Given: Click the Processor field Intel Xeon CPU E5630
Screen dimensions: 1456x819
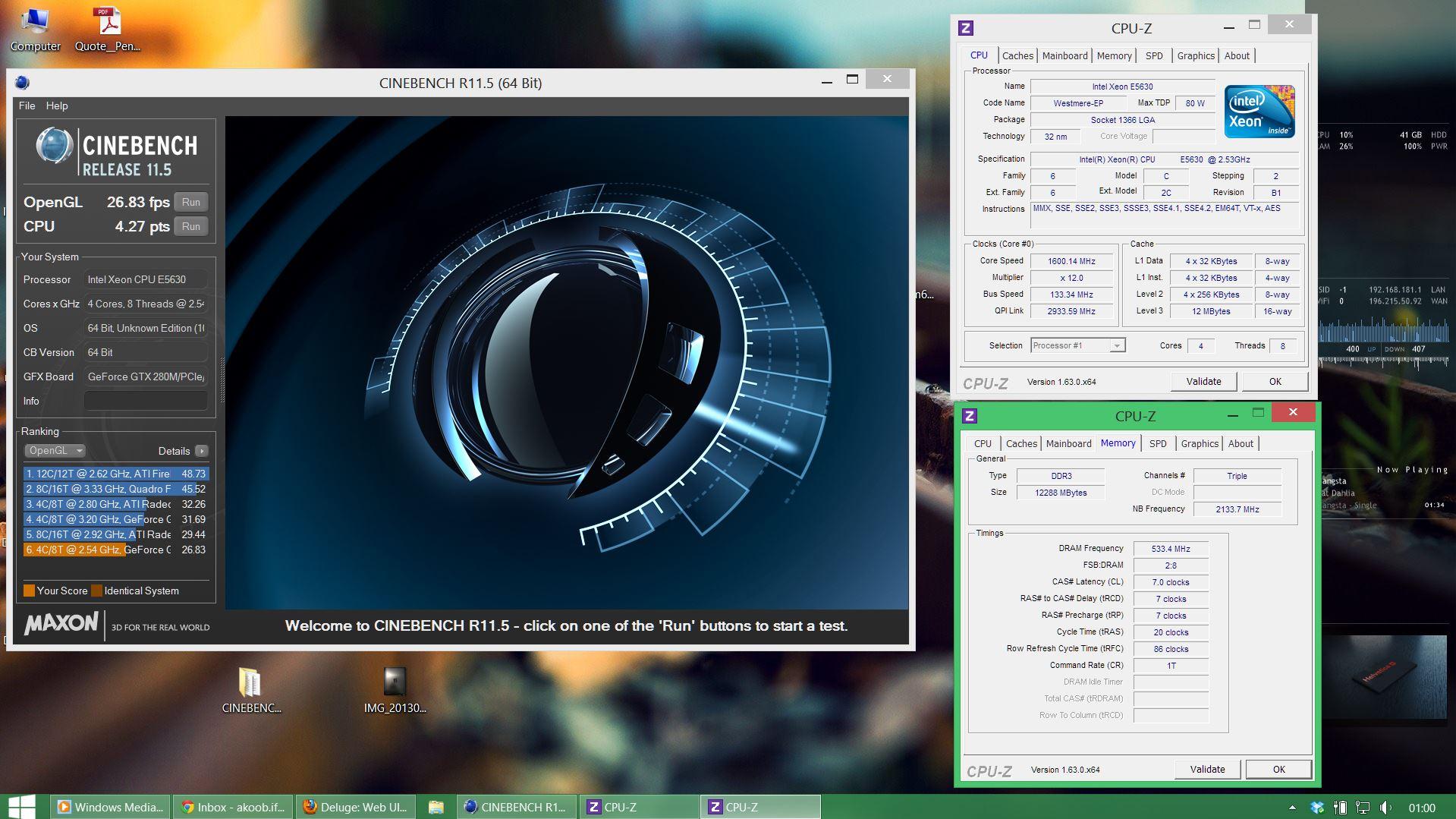Looking at the screenshot, I should tap(146, 279).
